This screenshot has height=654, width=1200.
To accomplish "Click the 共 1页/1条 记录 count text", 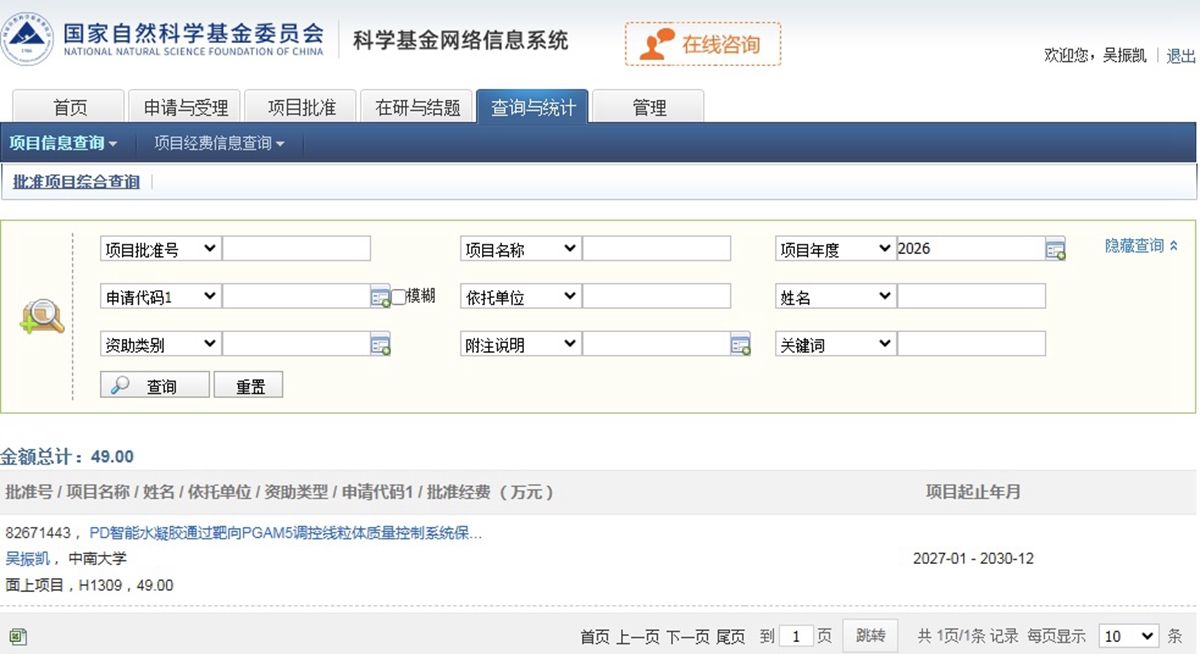I will point(967,636).
